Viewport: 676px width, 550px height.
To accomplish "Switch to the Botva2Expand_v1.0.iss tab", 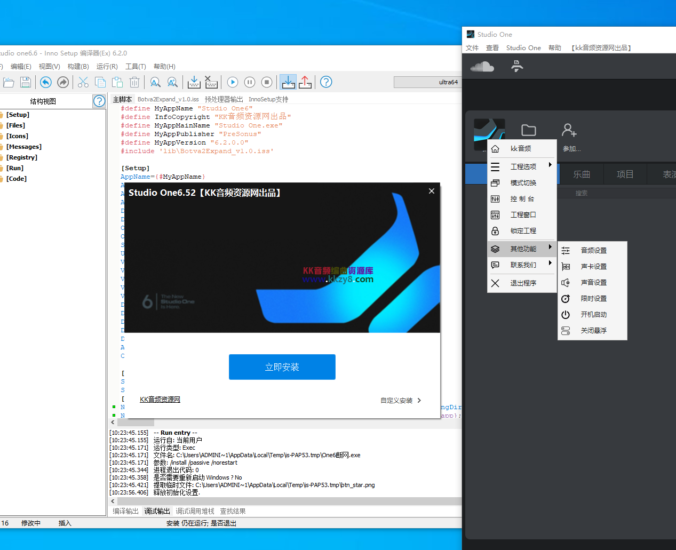I will coord(168,100).
